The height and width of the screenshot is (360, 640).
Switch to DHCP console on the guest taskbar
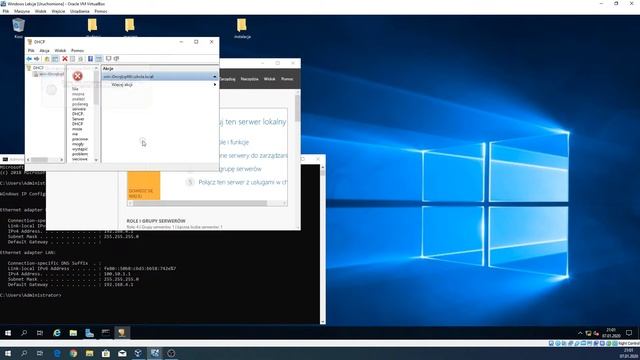(x=122, y=333)
